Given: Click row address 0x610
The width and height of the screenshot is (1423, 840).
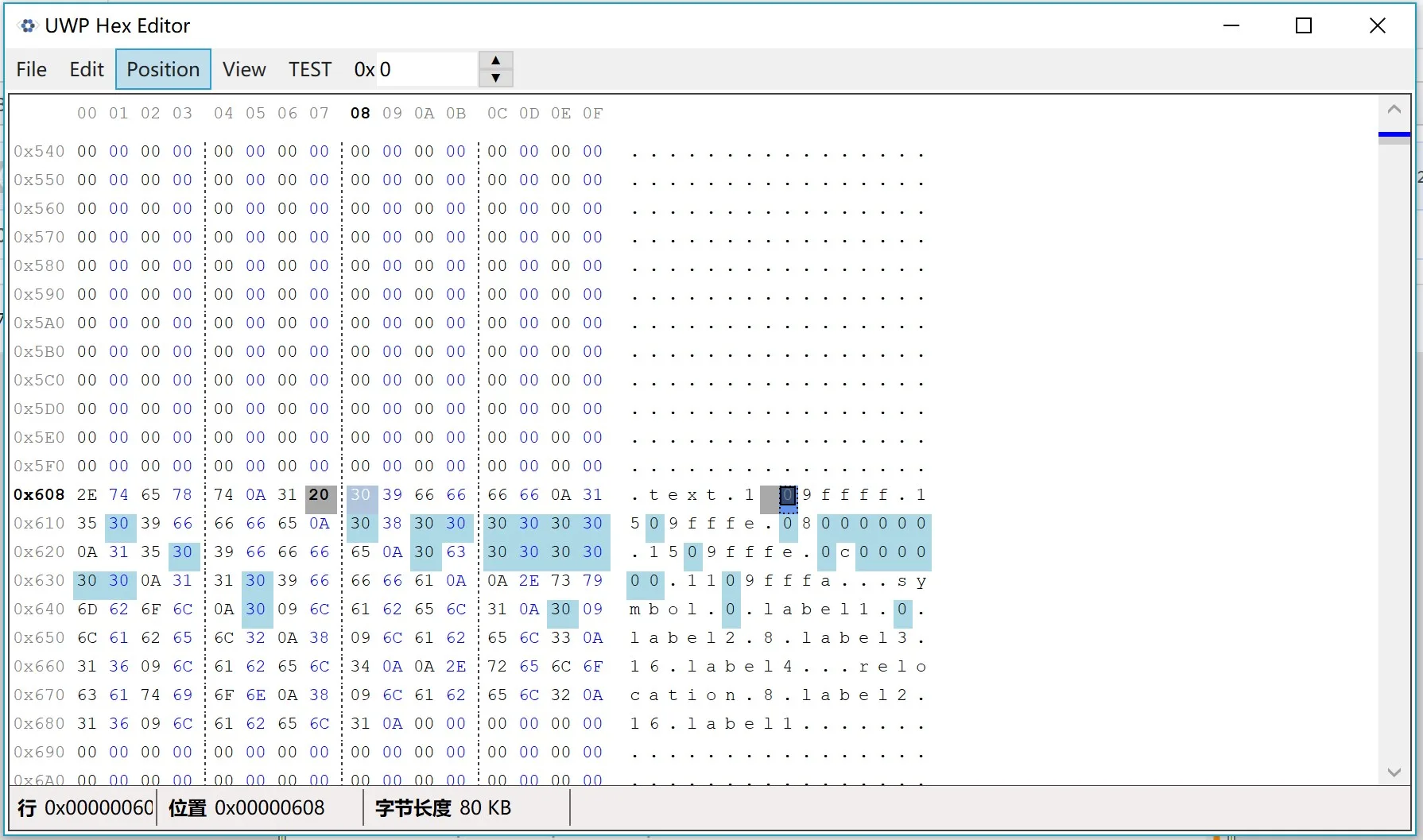Looking at the screenshot, I should pyautogui.click(x=39, y=523).
